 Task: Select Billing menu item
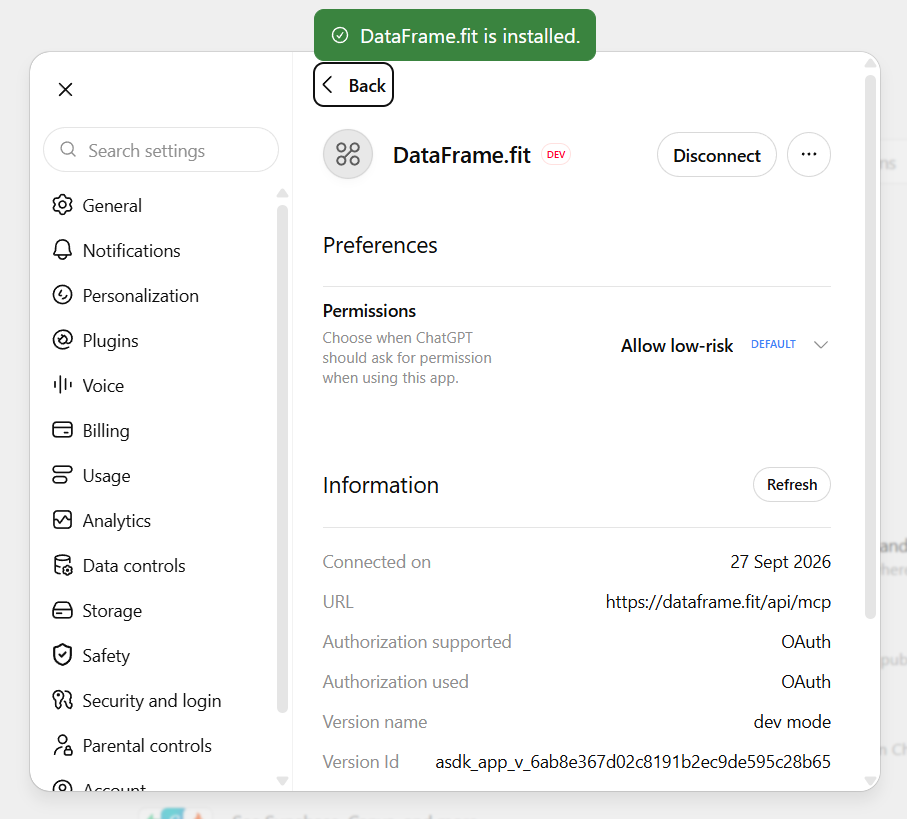[x=106, y=431]
